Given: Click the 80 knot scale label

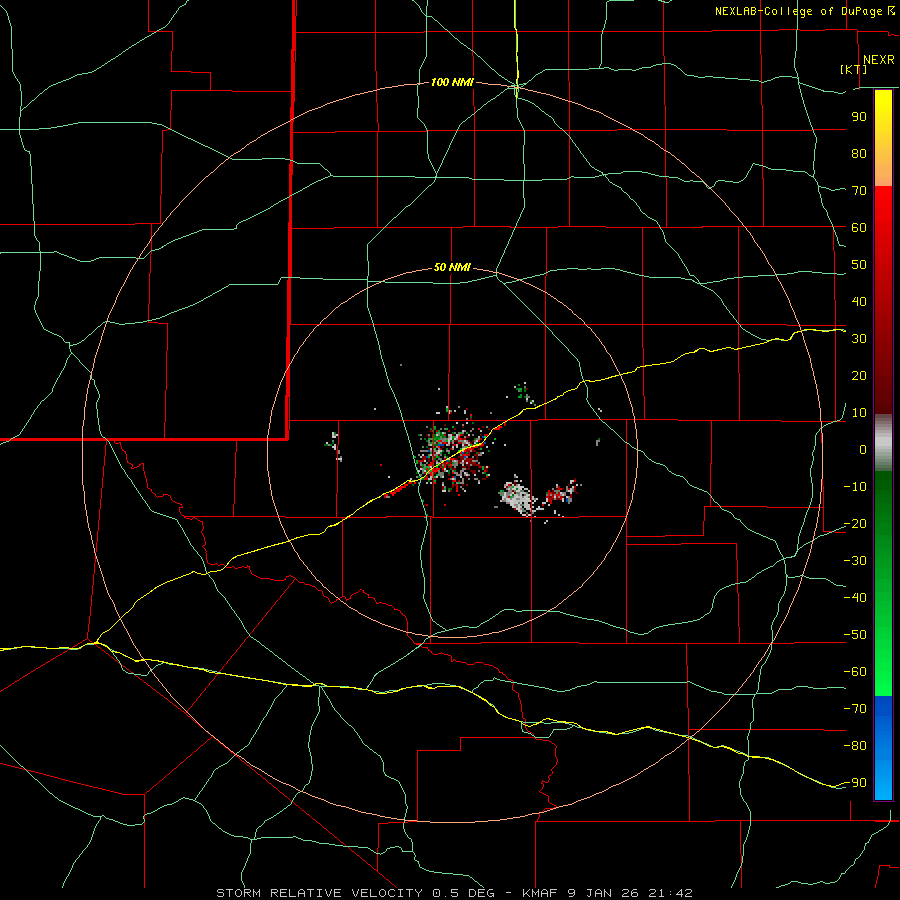Looking at the screenshot, I should coord(859,154).
